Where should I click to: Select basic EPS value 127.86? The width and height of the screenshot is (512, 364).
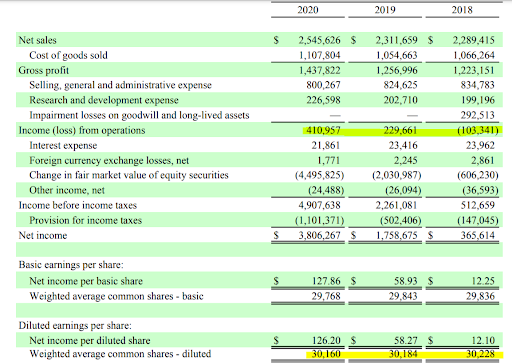click(326, 281)
